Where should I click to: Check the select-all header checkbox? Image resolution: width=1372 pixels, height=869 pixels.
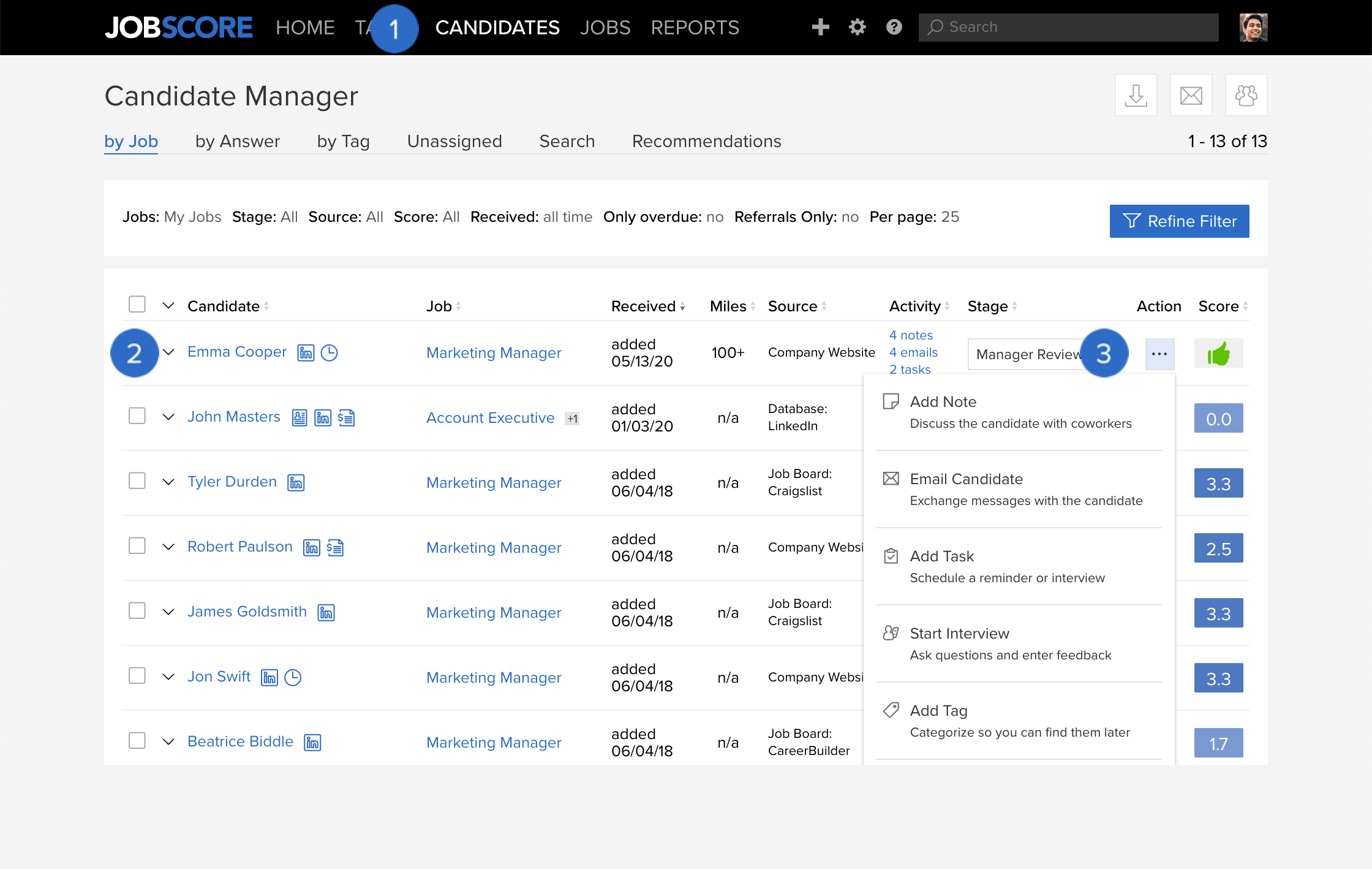coord(137,305)
